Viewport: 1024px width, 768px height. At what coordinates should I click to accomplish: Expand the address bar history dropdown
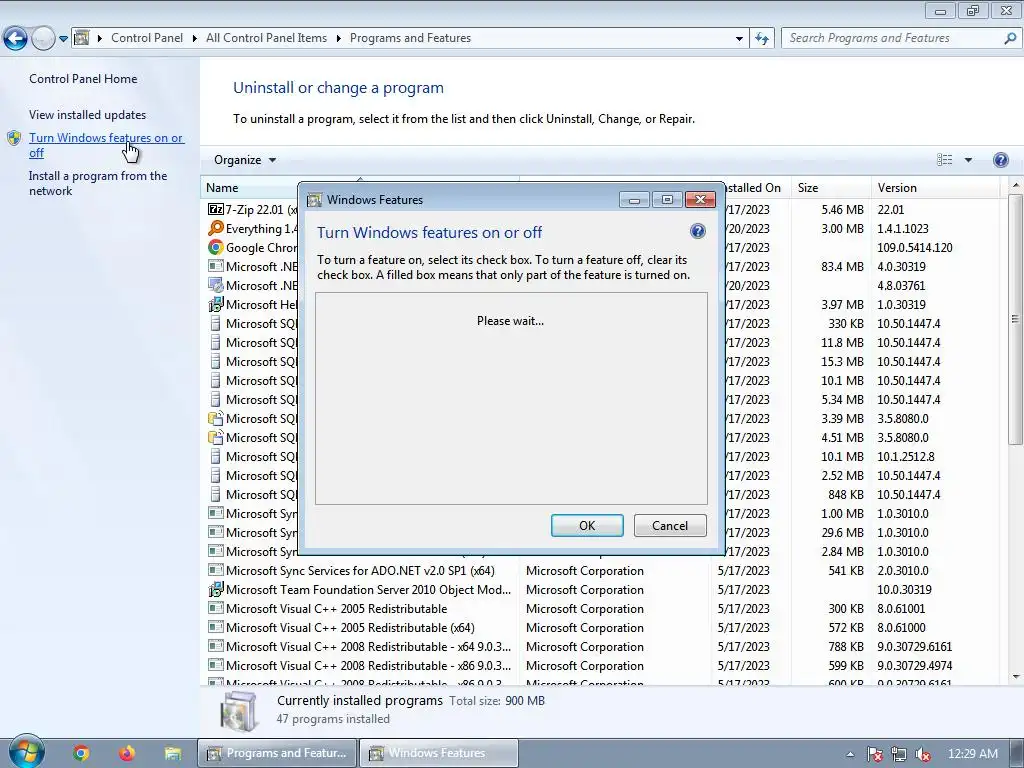[739, 39]
